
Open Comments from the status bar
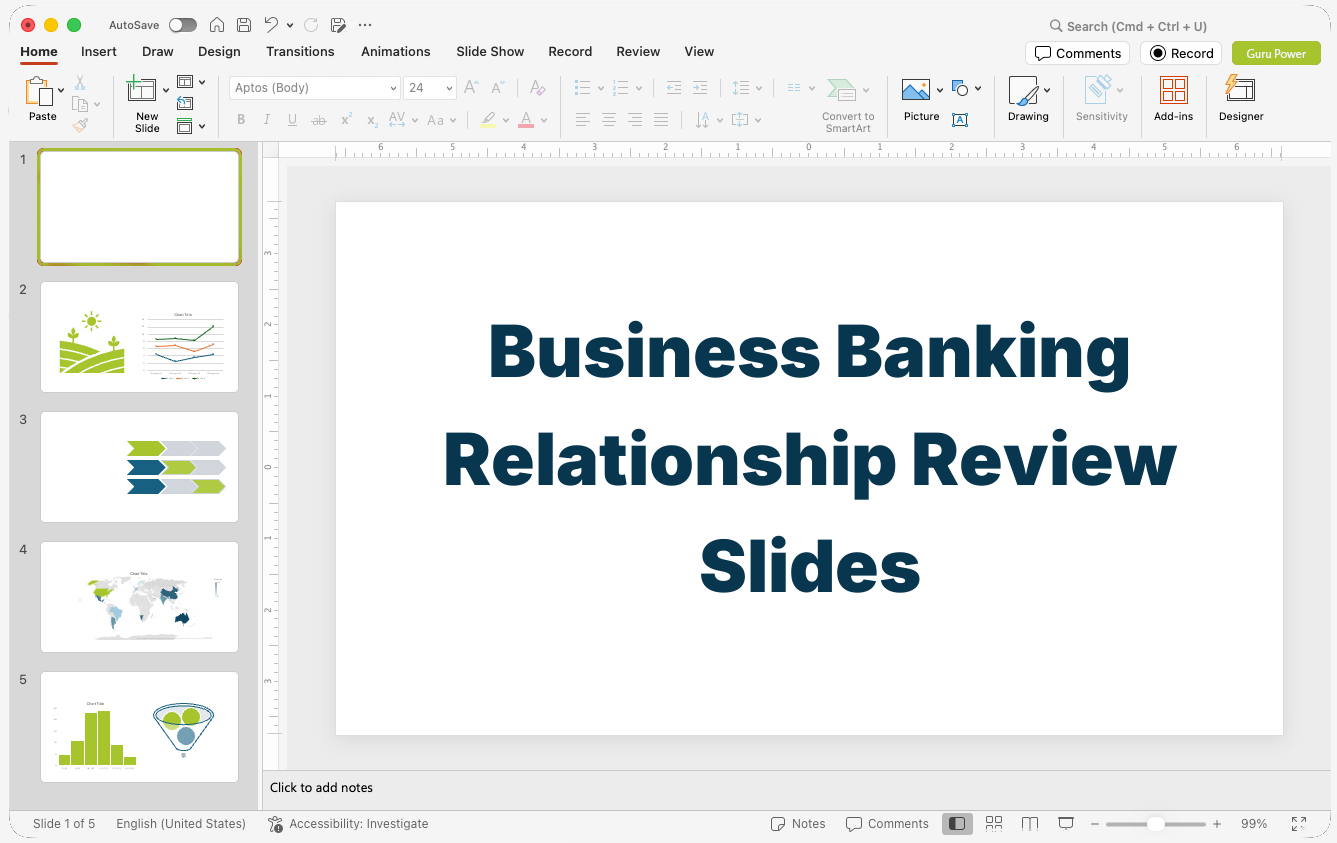click(x=887, y=824)
